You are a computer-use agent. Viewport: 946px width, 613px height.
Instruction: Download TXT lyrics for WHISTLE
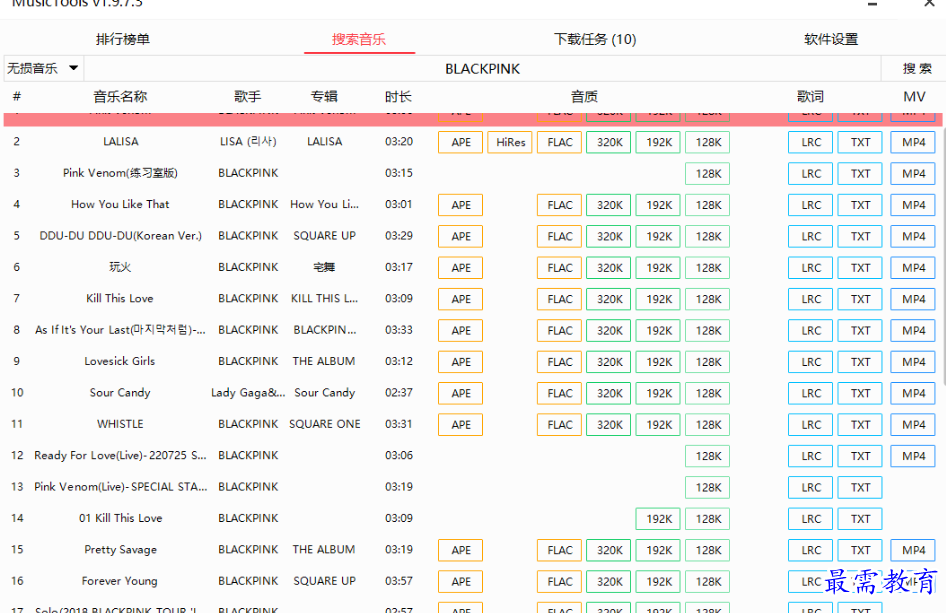tap(860, 425)
